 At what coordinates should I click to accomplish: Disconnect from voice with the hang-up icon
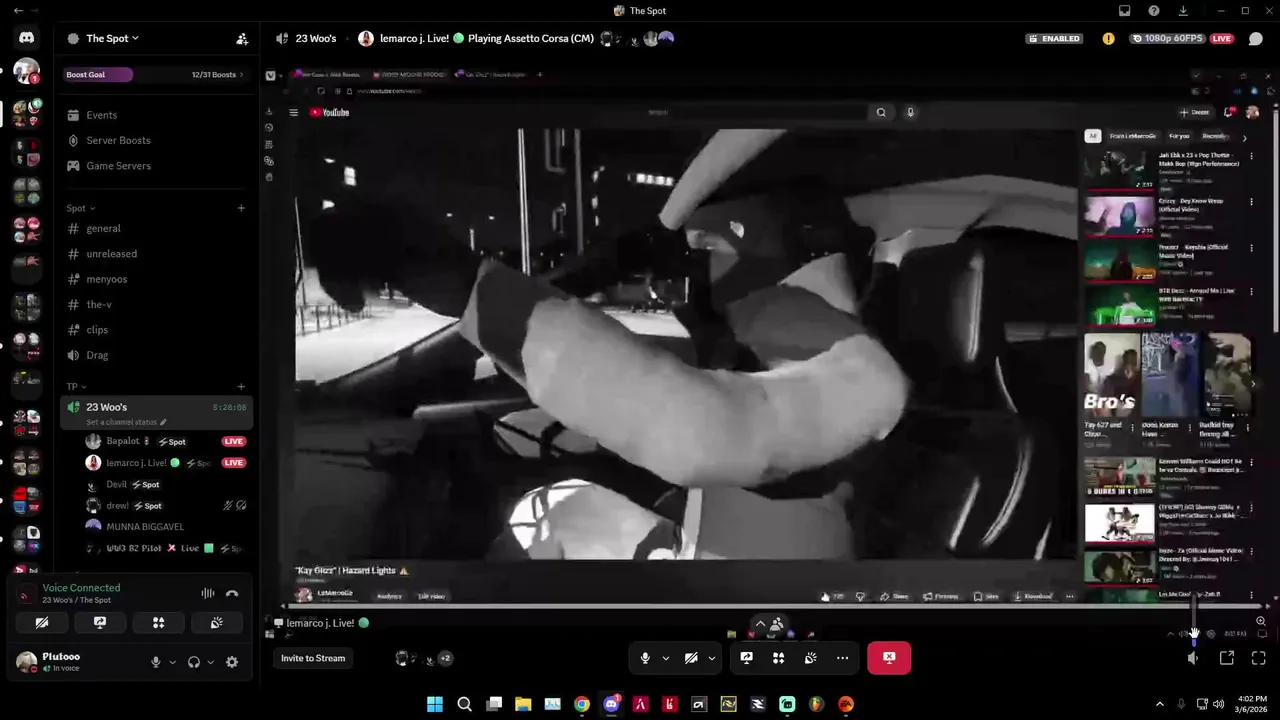[x=232, y=593]
